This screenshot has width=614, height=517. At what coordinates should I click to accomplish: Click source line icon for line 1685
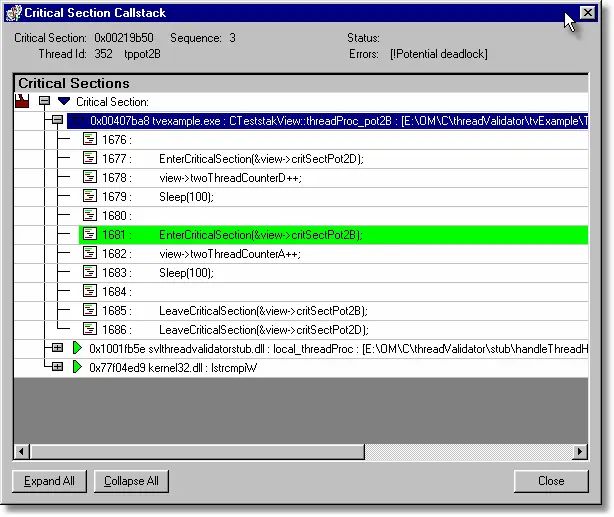tap(90, 310)
